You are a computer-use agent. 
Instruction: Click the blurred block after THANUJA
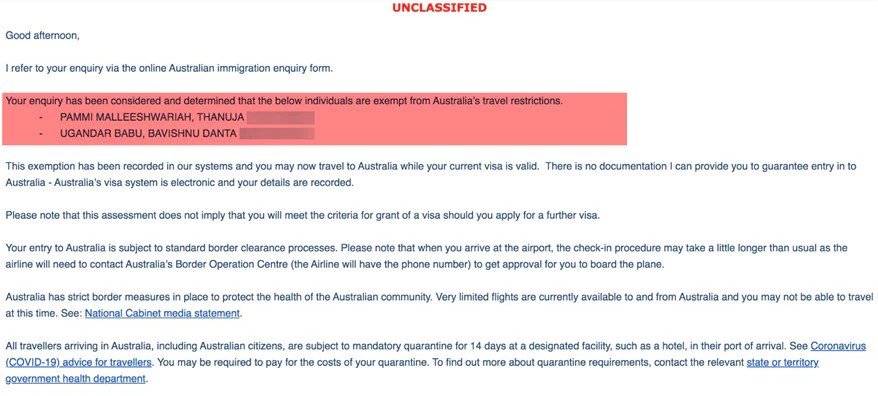[280, 118]
